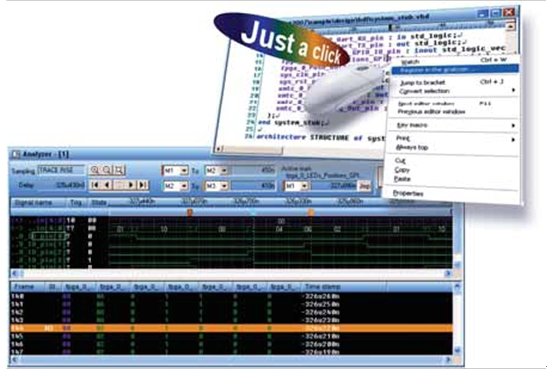Screen dimensions: 547x369
Task: Jump to first sample with skip-back arrow
Action: click(95, 185)
